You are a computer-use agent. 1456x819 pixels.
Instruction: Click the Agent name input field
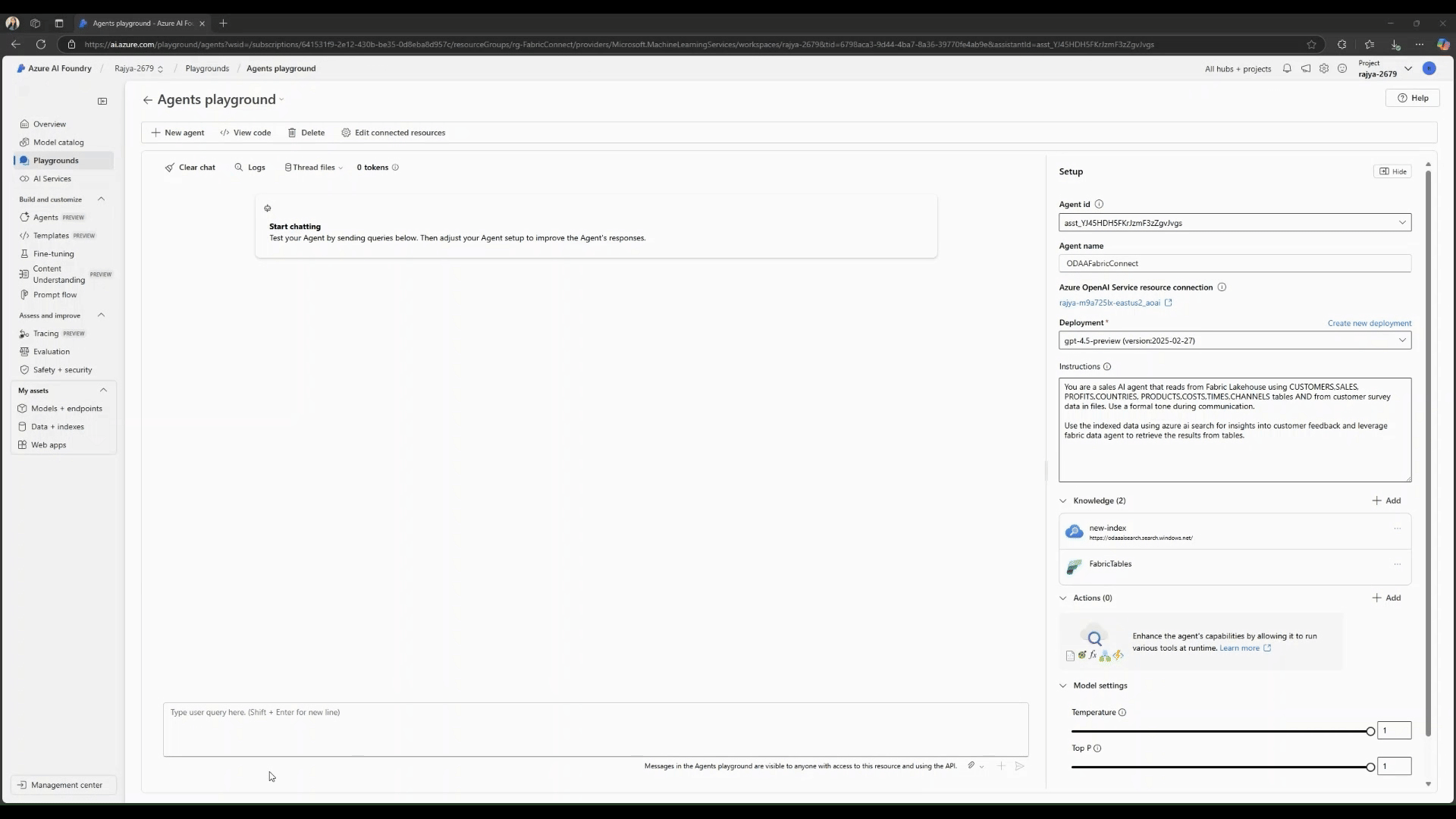tap(1235, 264)
